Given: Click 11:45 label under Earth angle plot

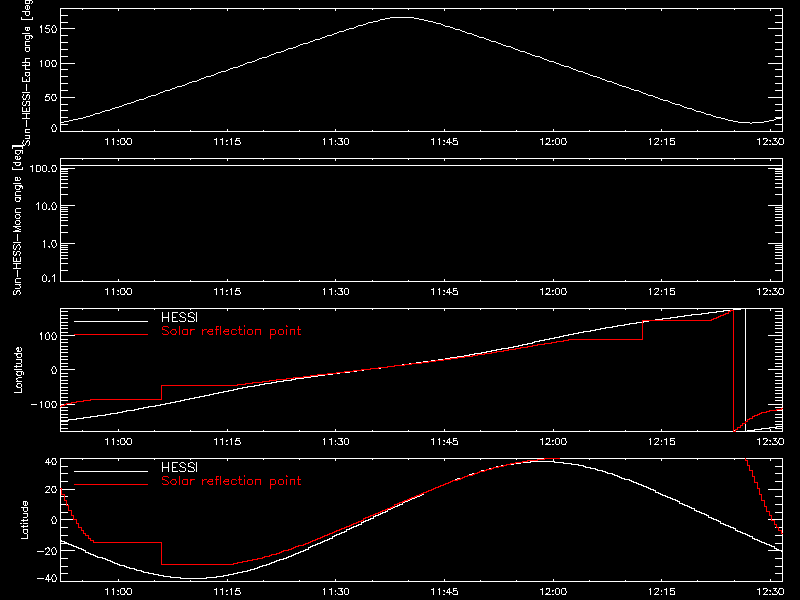Looking at the screenshot, I should (444, 142).
